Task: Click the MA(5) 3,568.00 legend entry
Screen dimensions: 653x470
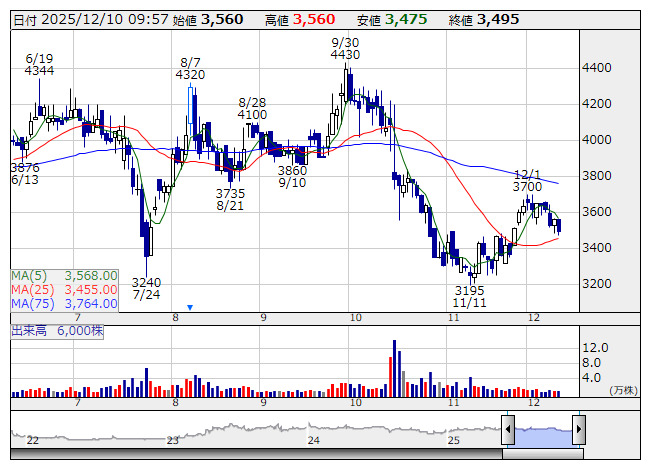Action: pyautogui.click(x=65, y=276)
